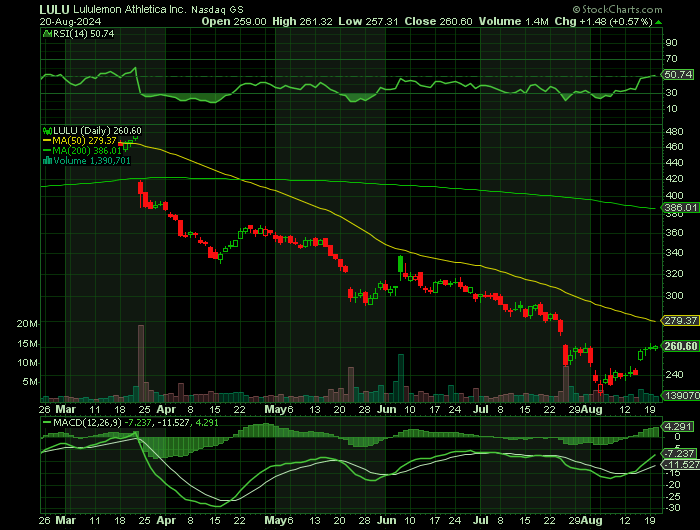Image resolution: width=700 pixels, height=530 pixels.
Task: Click the 300 price axis label
Action: coord(674,296)
